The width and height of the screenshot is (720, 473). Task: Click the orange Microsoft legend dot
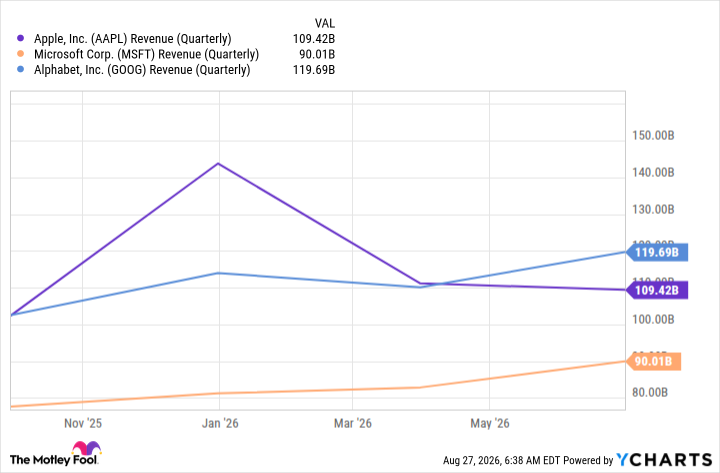click(20, 54)
